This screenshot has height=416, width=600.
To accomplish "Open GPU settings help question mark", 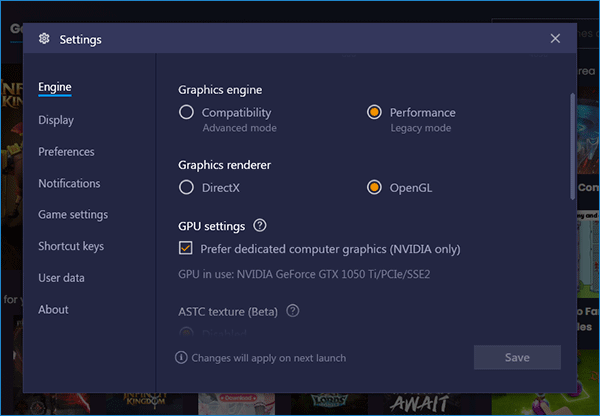I will 260,225.
